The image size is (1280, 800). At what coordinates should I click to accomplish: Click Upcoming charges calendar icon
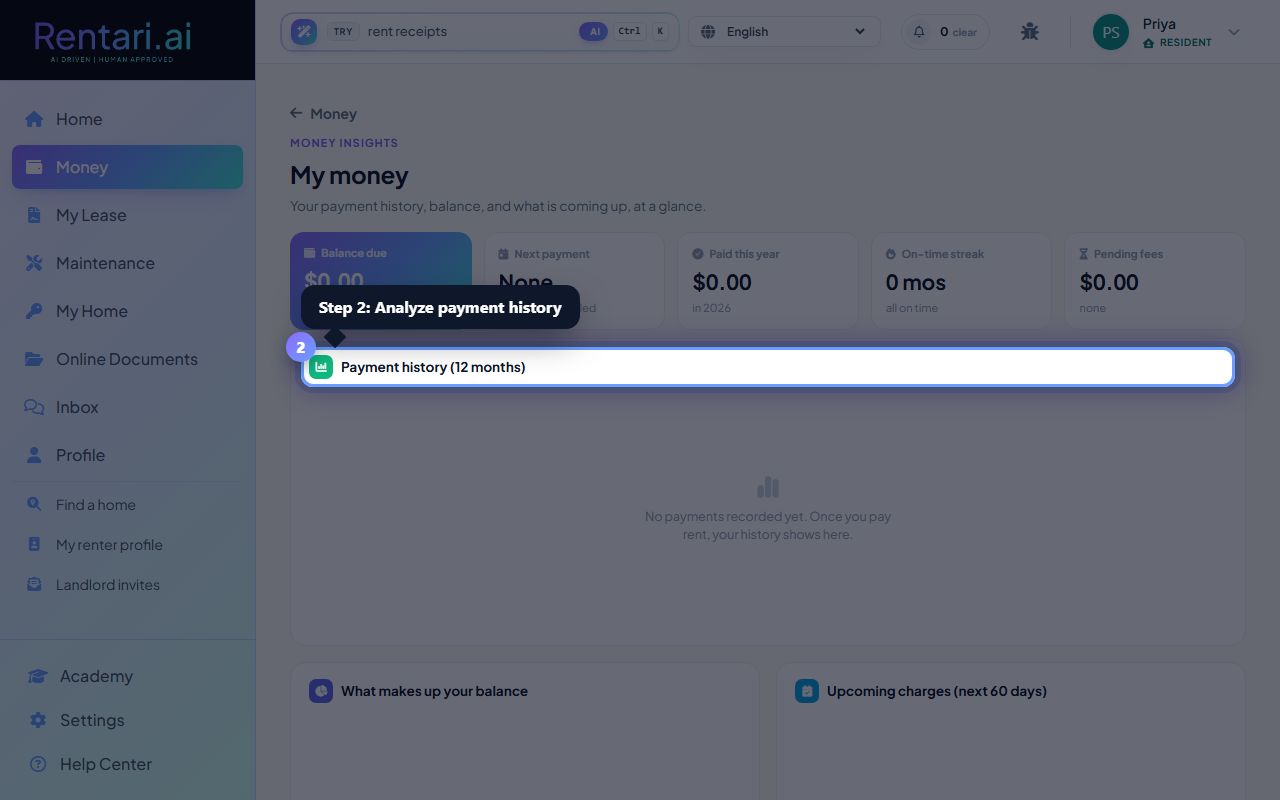[807, 691]
